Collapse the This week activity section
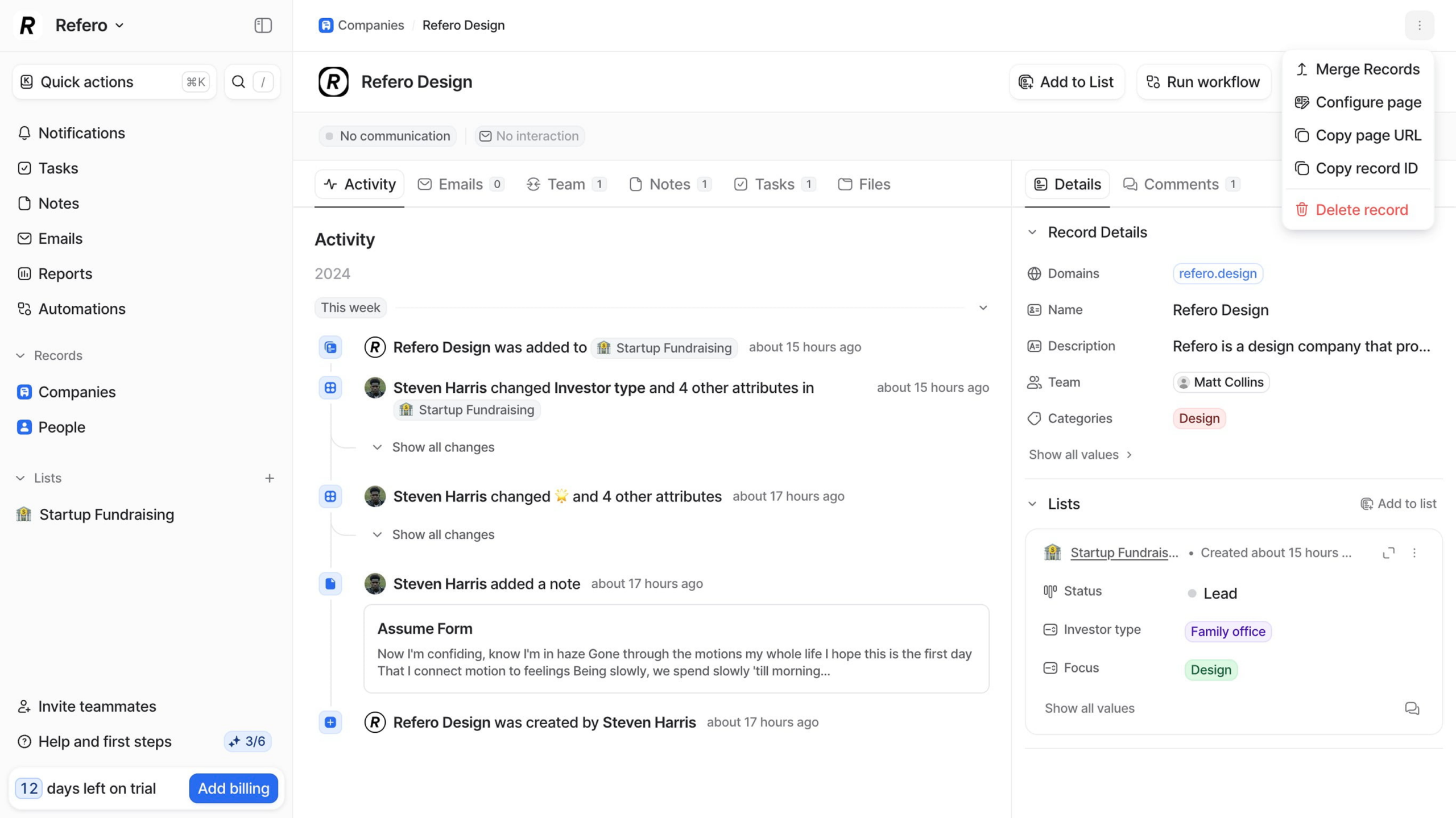Screen dimensions: 1456x818 [983, 308]
